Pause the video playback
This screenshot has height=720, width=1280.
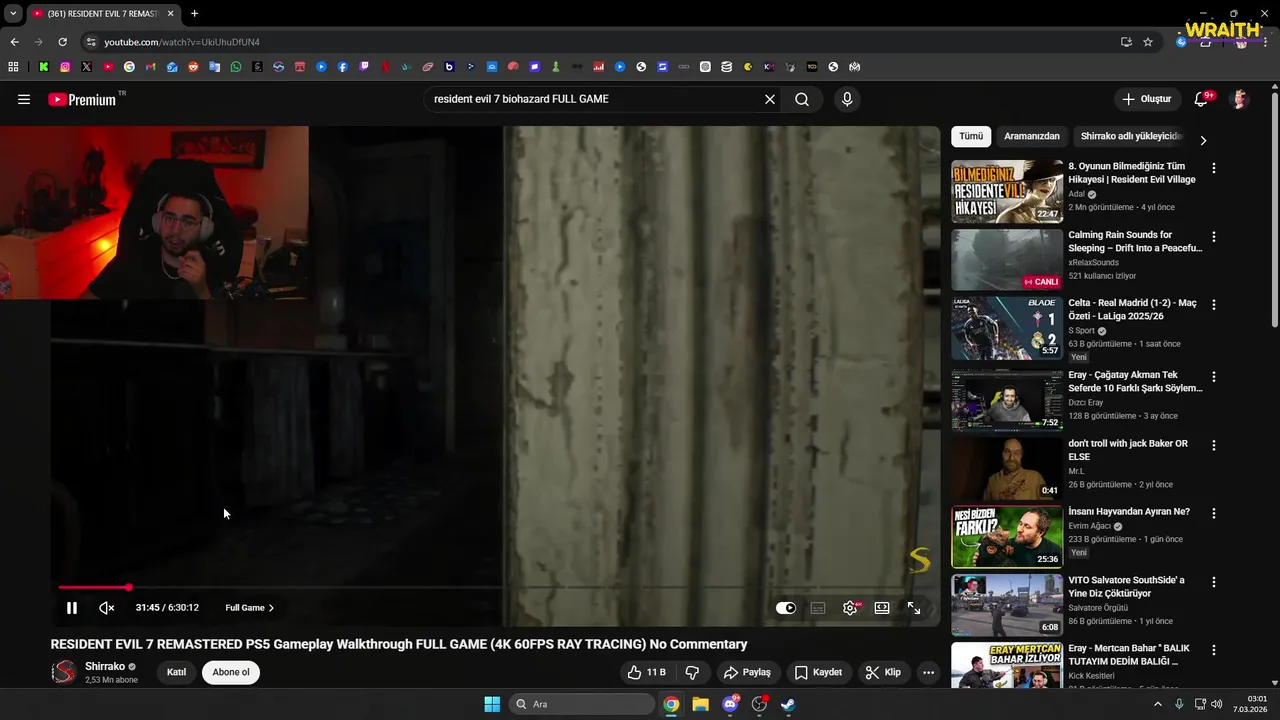tap(72, 608)
